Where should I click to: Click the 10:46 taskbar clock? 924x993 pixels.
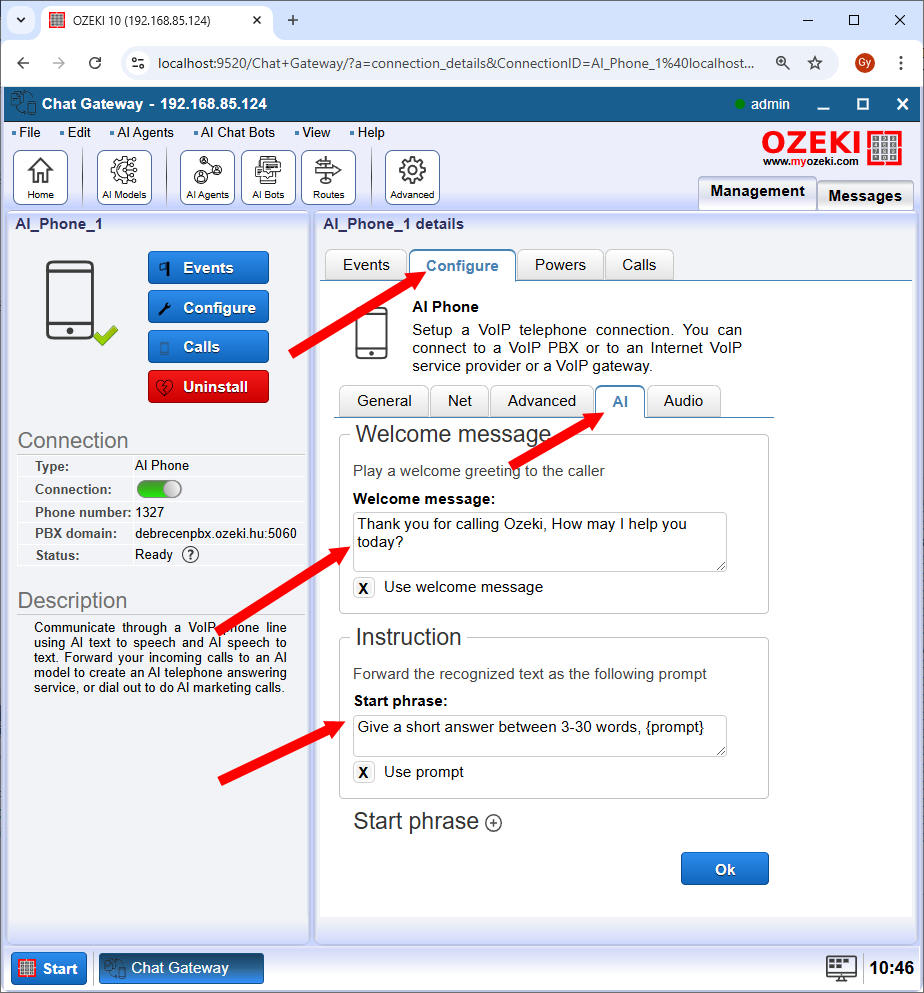point(891,968)
